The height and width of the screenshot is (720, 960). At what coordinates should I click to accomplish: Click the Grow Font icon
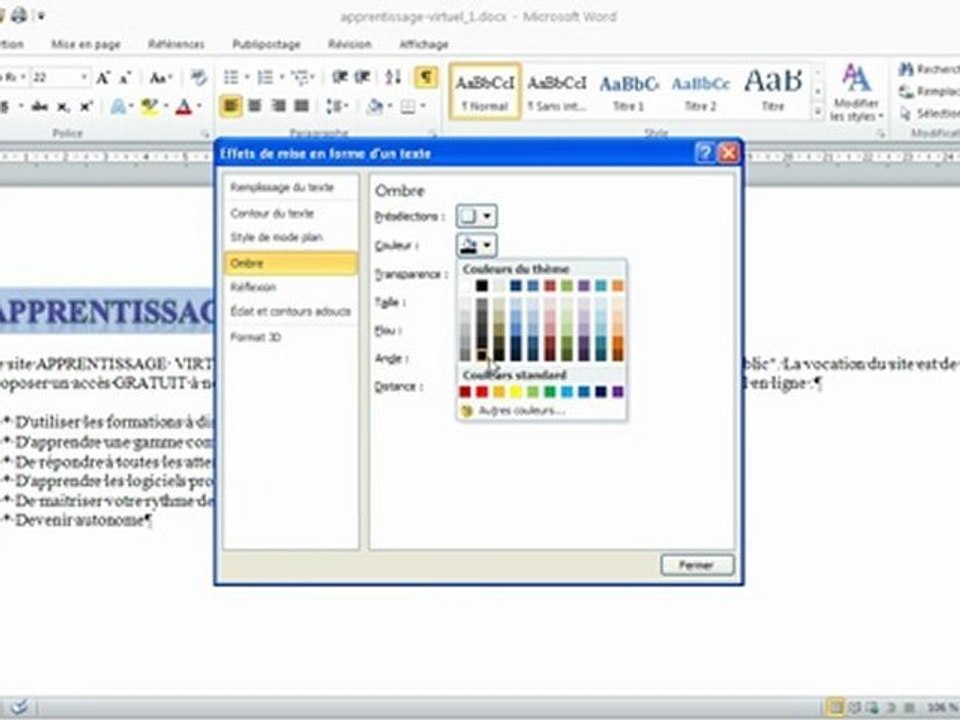pyautogui.click(x=103, y=78)
